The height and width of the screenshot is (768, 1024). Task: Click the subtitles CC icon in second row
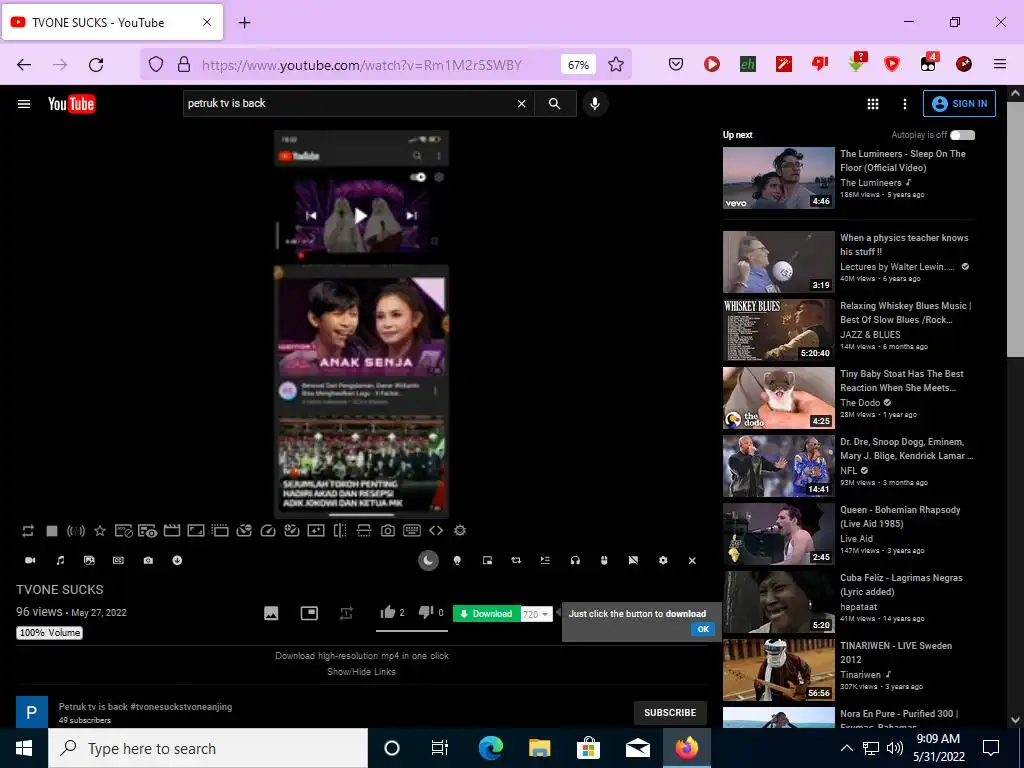tap(118, 560)
